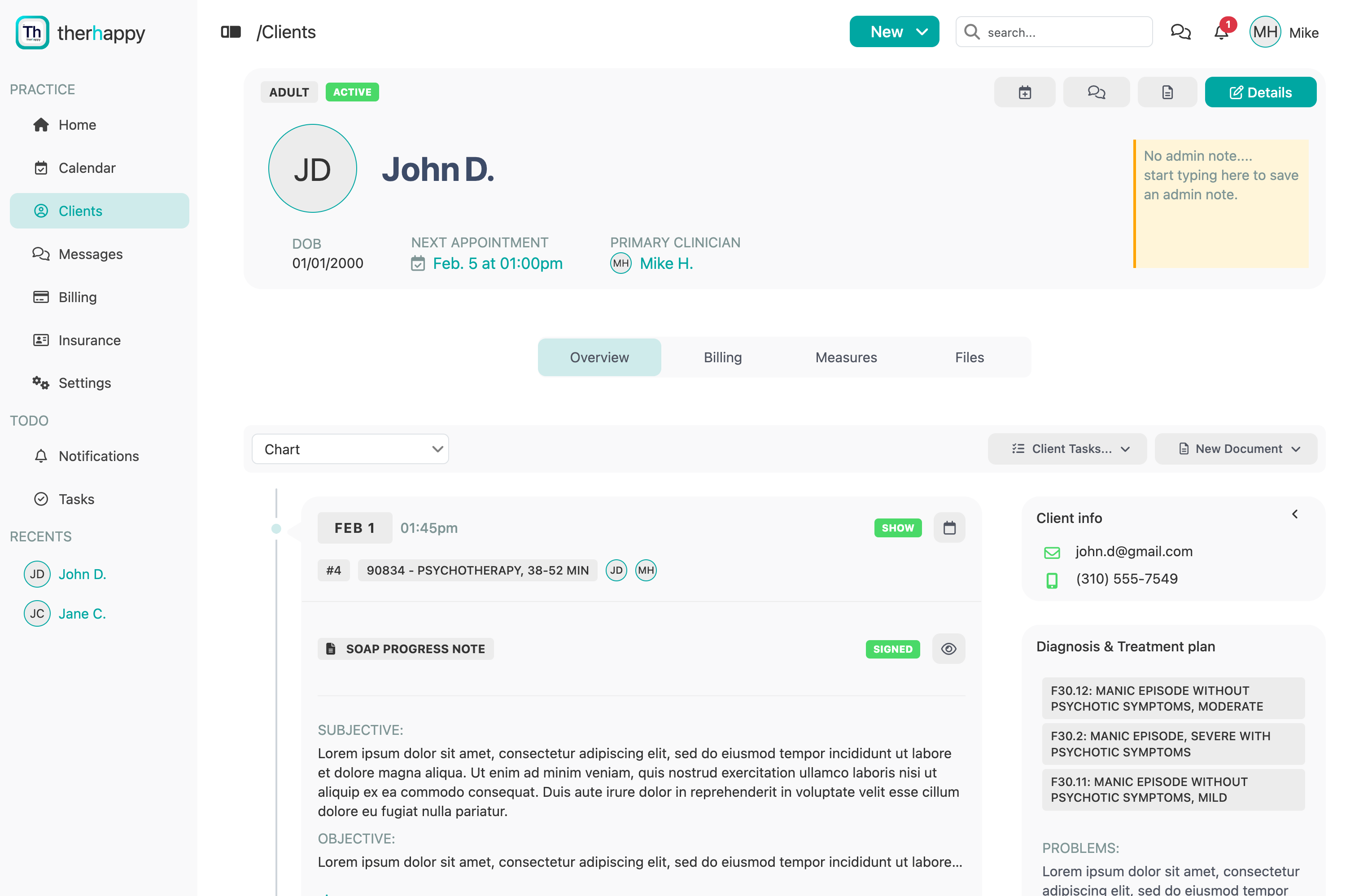Click the chat messages icon near Details button

pos(1096,92)
